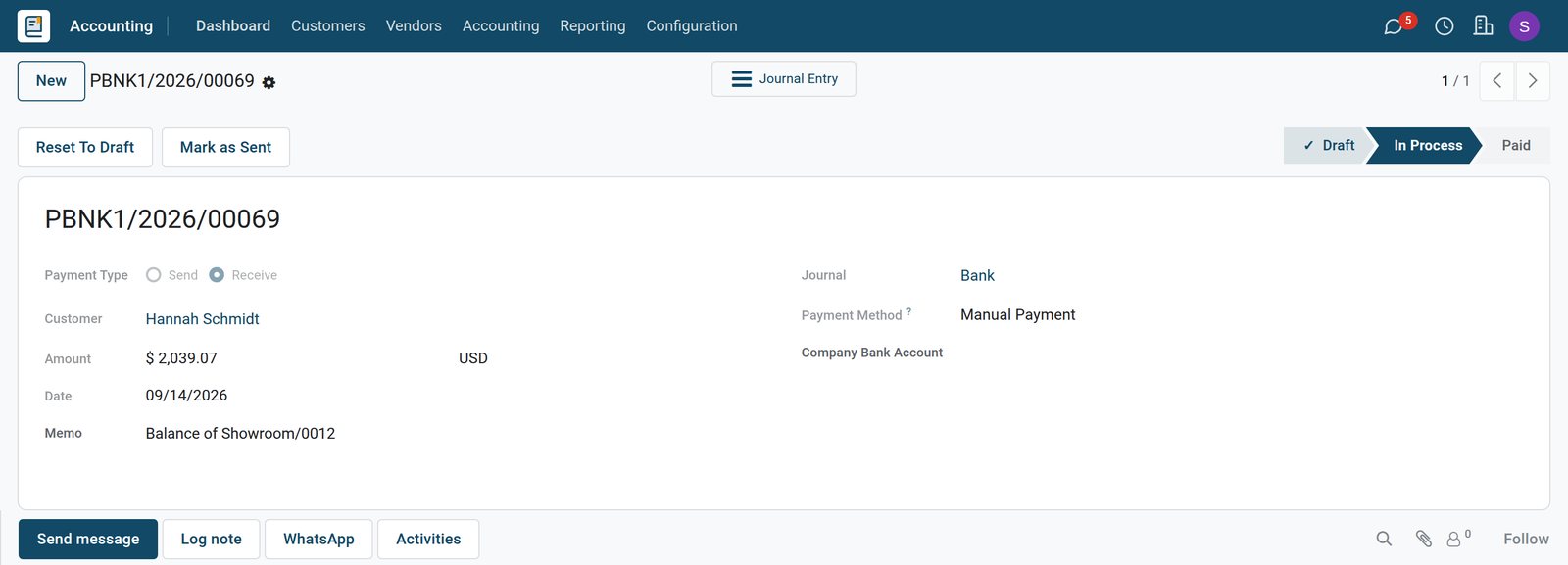Open the Accounting app home icon
Image resolution: width=1568 pixels, height=565 pixels.
click(x=33, y=25)
